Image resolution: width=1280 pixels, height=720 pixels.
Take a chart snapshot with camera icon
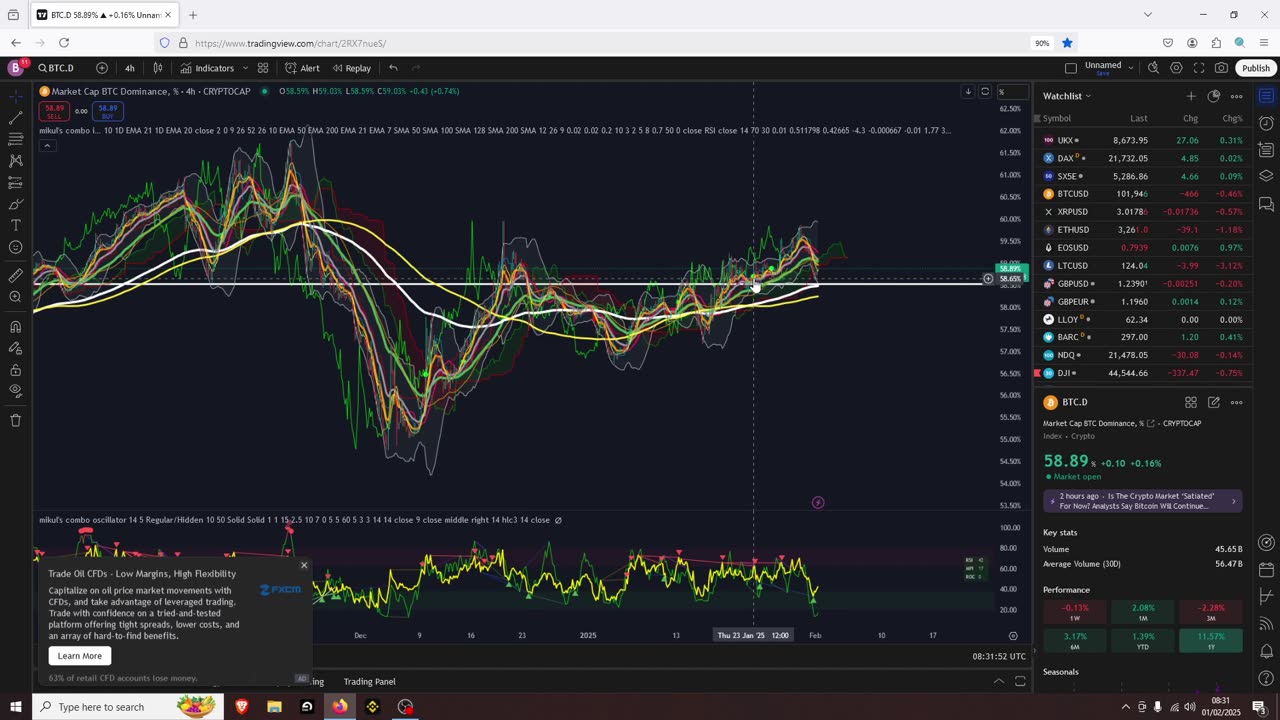tap(1221, 68)
